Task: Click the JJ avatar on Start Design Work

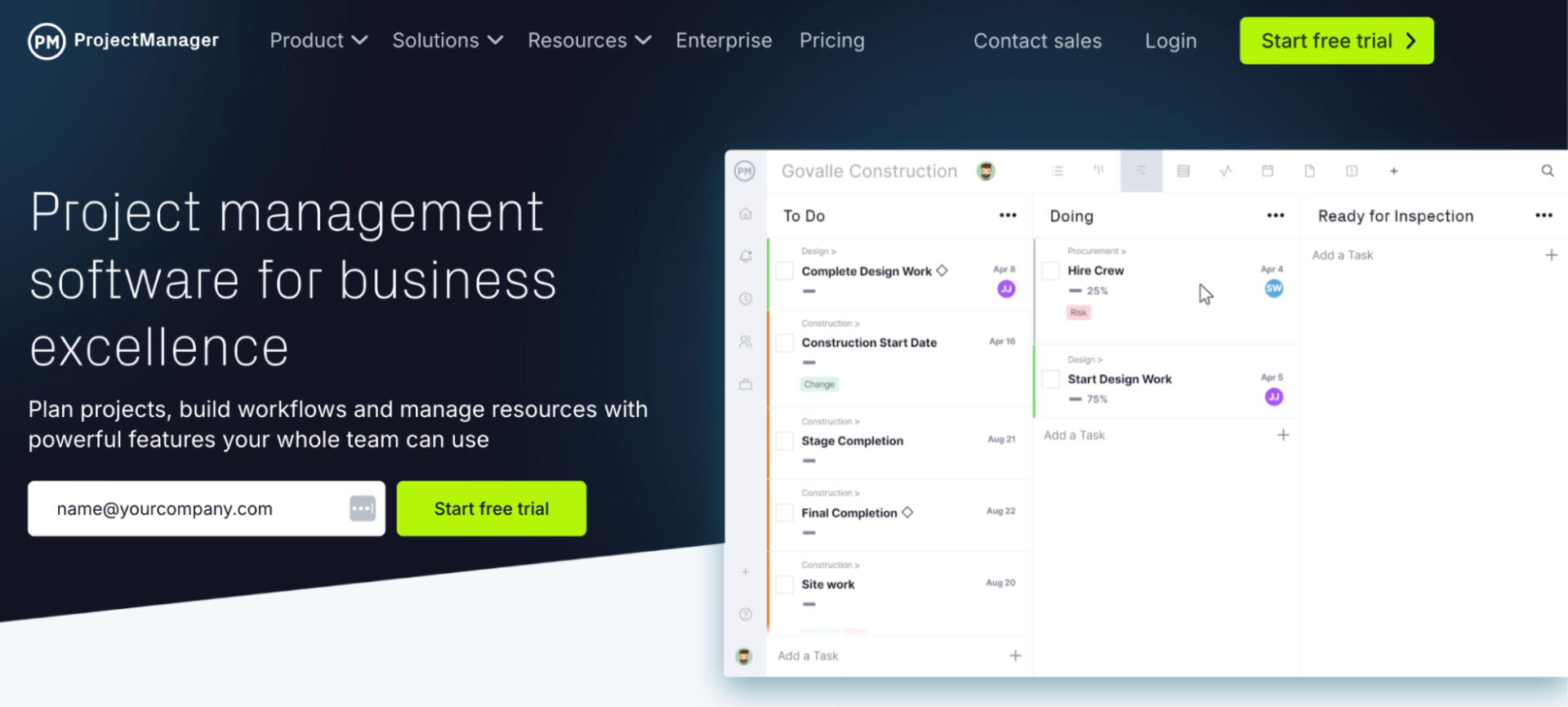Action: tap(1274, 397)
